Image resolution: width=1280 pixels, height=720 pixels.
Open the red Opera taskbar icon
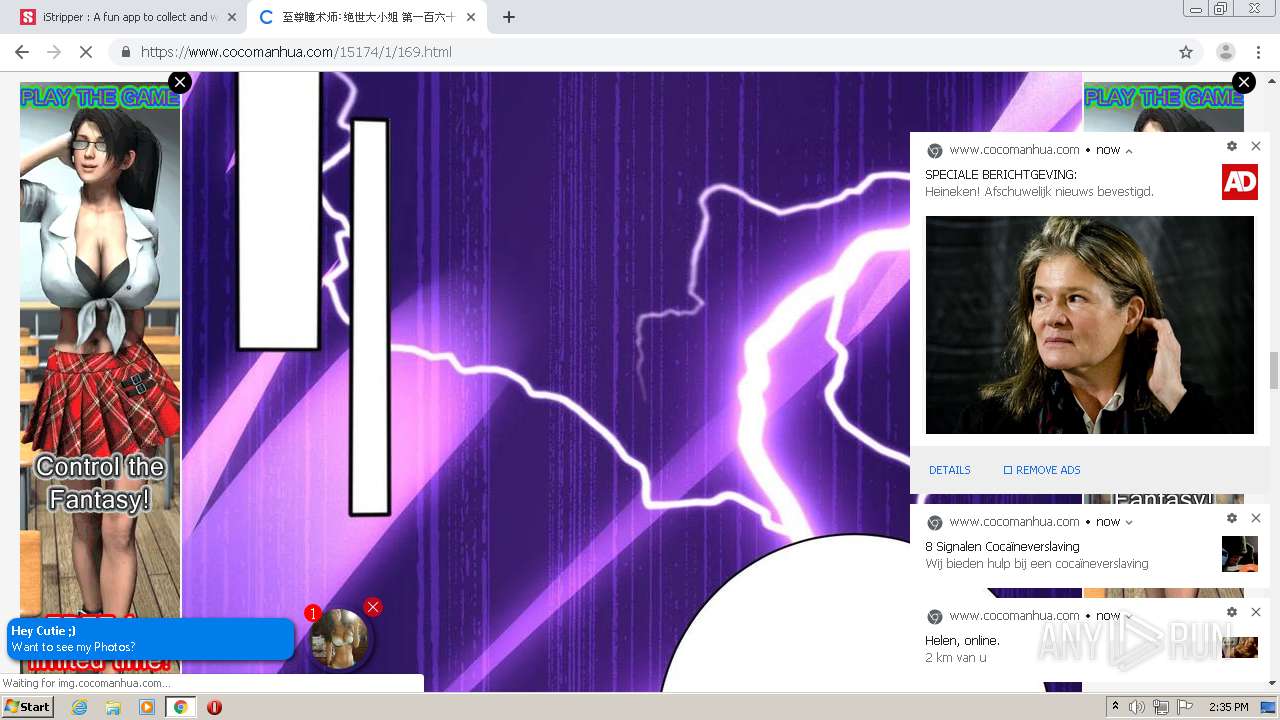(x=214, y=707)
